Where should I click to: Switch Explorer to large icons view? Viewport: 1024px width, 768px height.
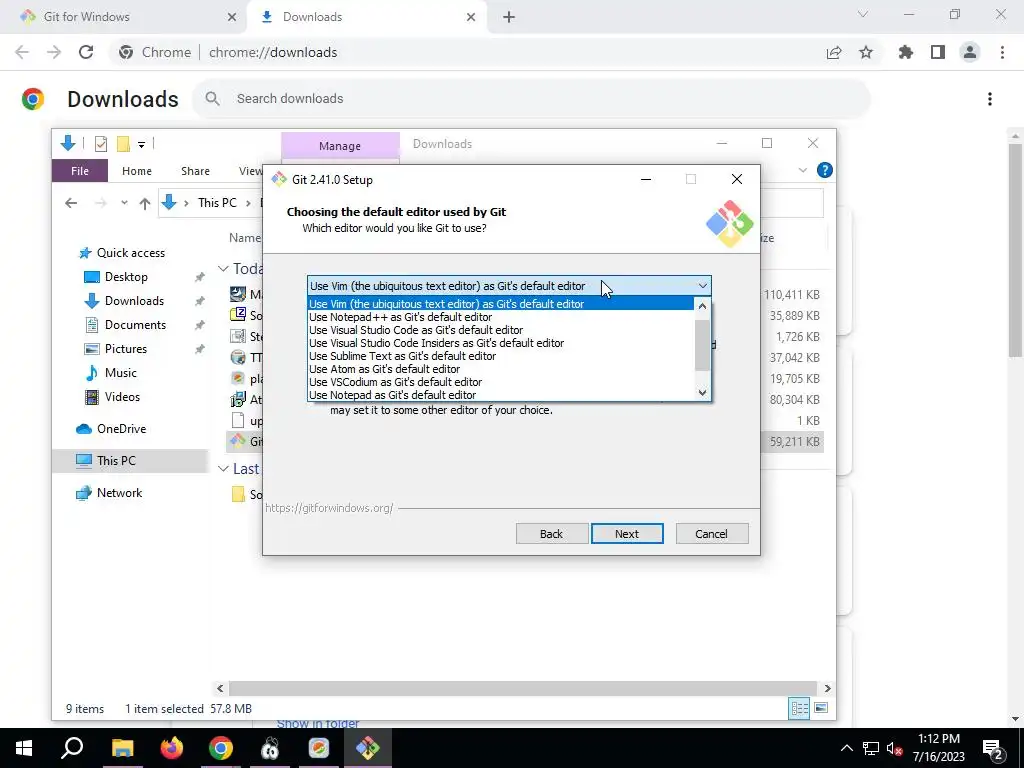(821, 709)
